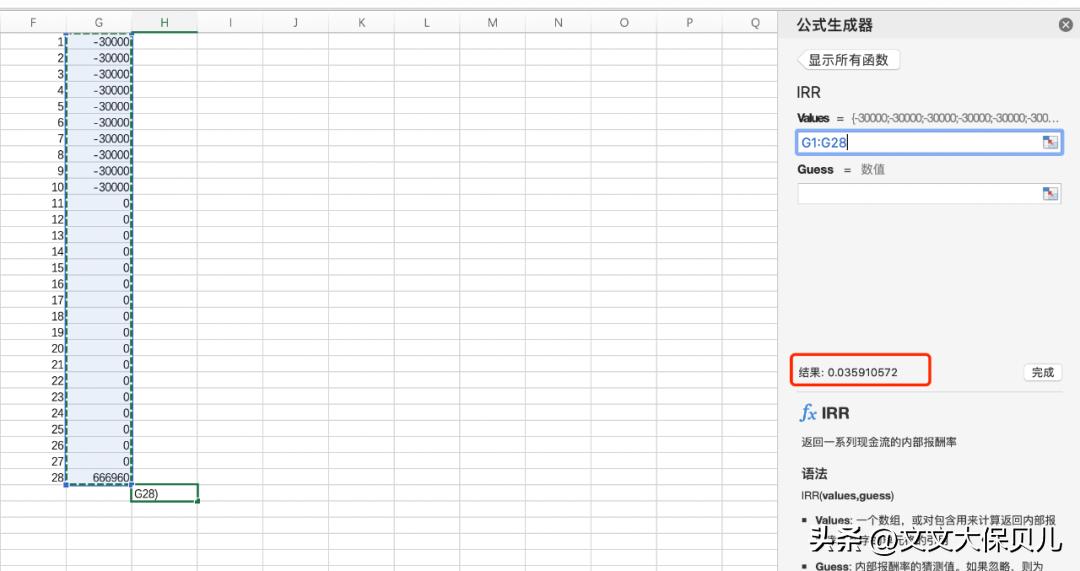Select column P header
Viewport: 1080px width, 571px height.
689,23
